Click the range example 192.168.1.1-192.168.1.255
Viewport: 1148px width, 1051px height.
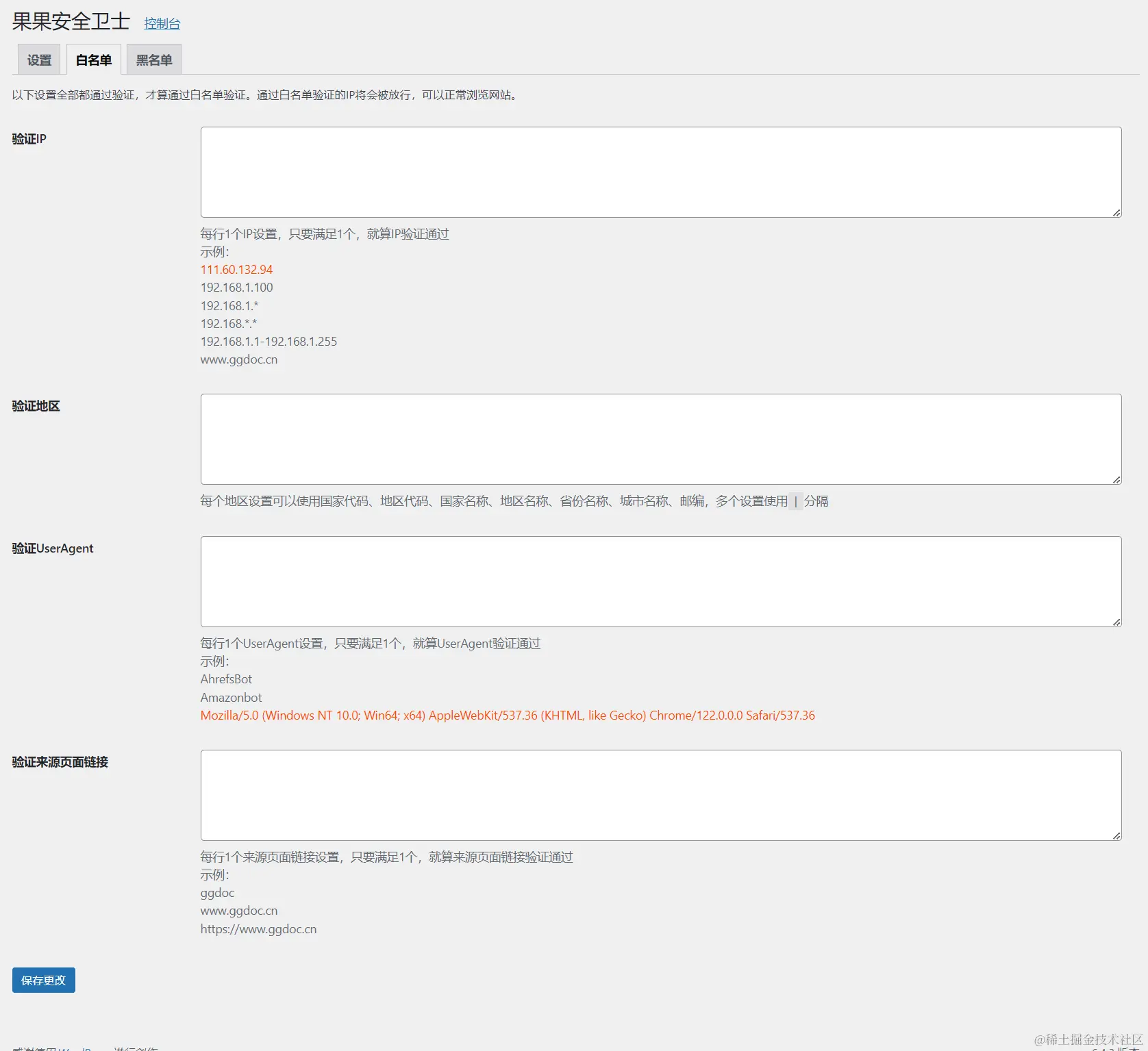pyautogui.click(x=269, y=342)
